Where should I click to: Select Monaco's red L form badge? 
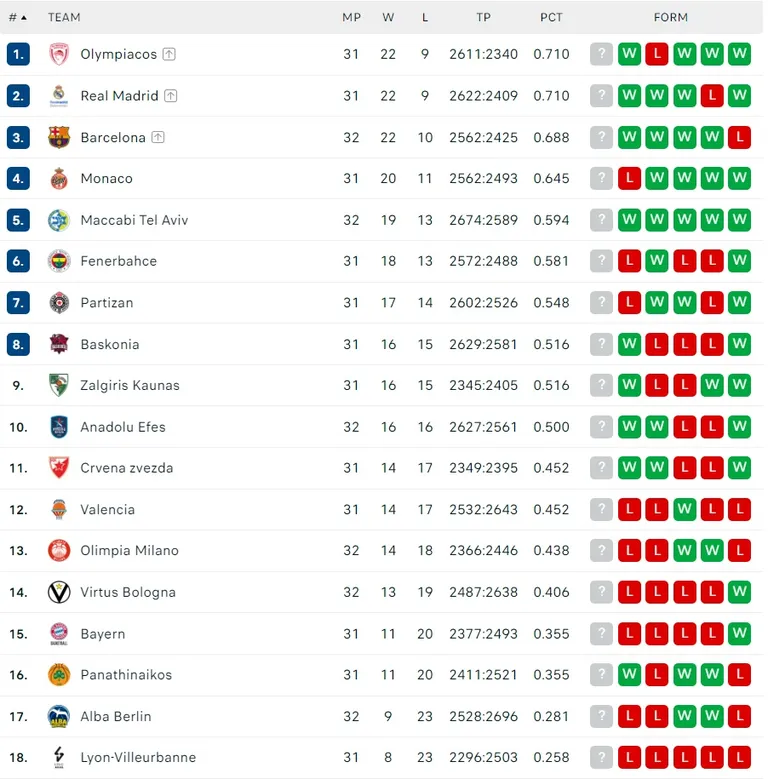pyautogui.click(x=629, y=178)
